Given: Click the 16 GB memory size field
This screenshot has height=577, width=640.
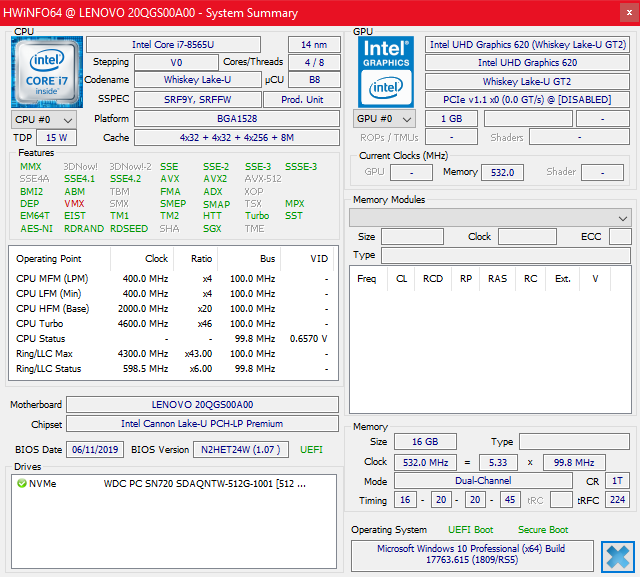Looking at the screenshot, I should [x=425, y=441].
